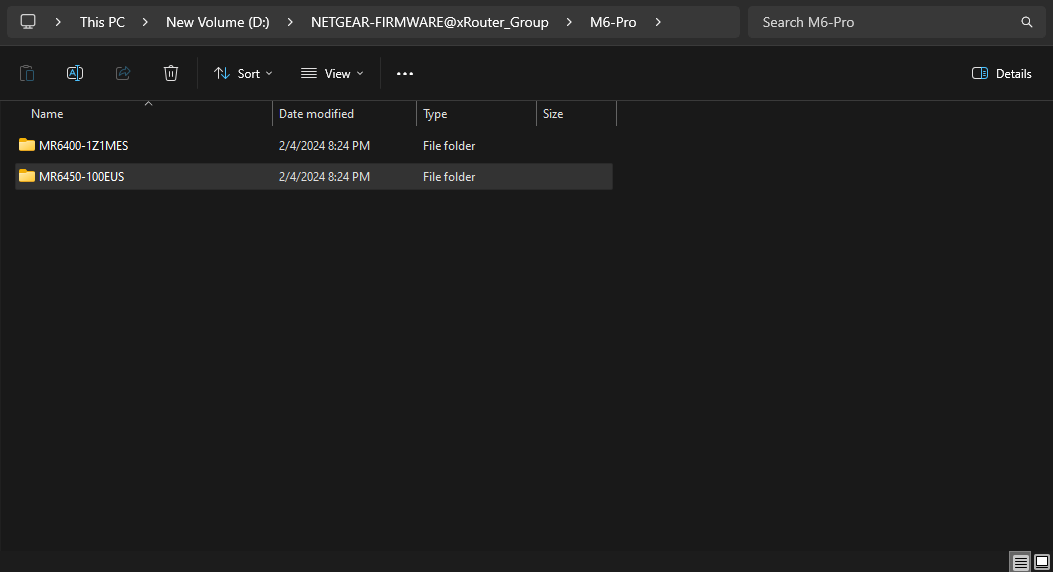Expand the chevron after M6-Pro
Image resolution: width=1053 pixels, height=572 pixels.
pos(658,22)
